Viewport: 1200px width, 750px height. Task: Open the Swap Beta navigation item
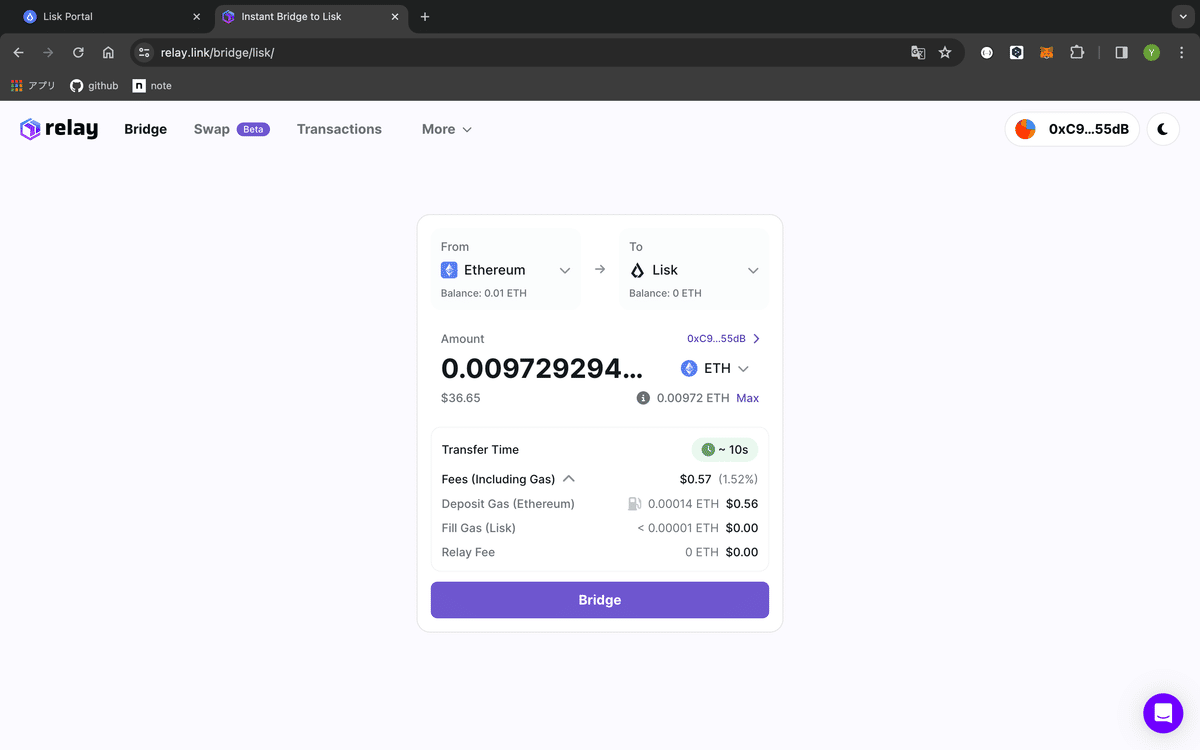coord(231,129)
